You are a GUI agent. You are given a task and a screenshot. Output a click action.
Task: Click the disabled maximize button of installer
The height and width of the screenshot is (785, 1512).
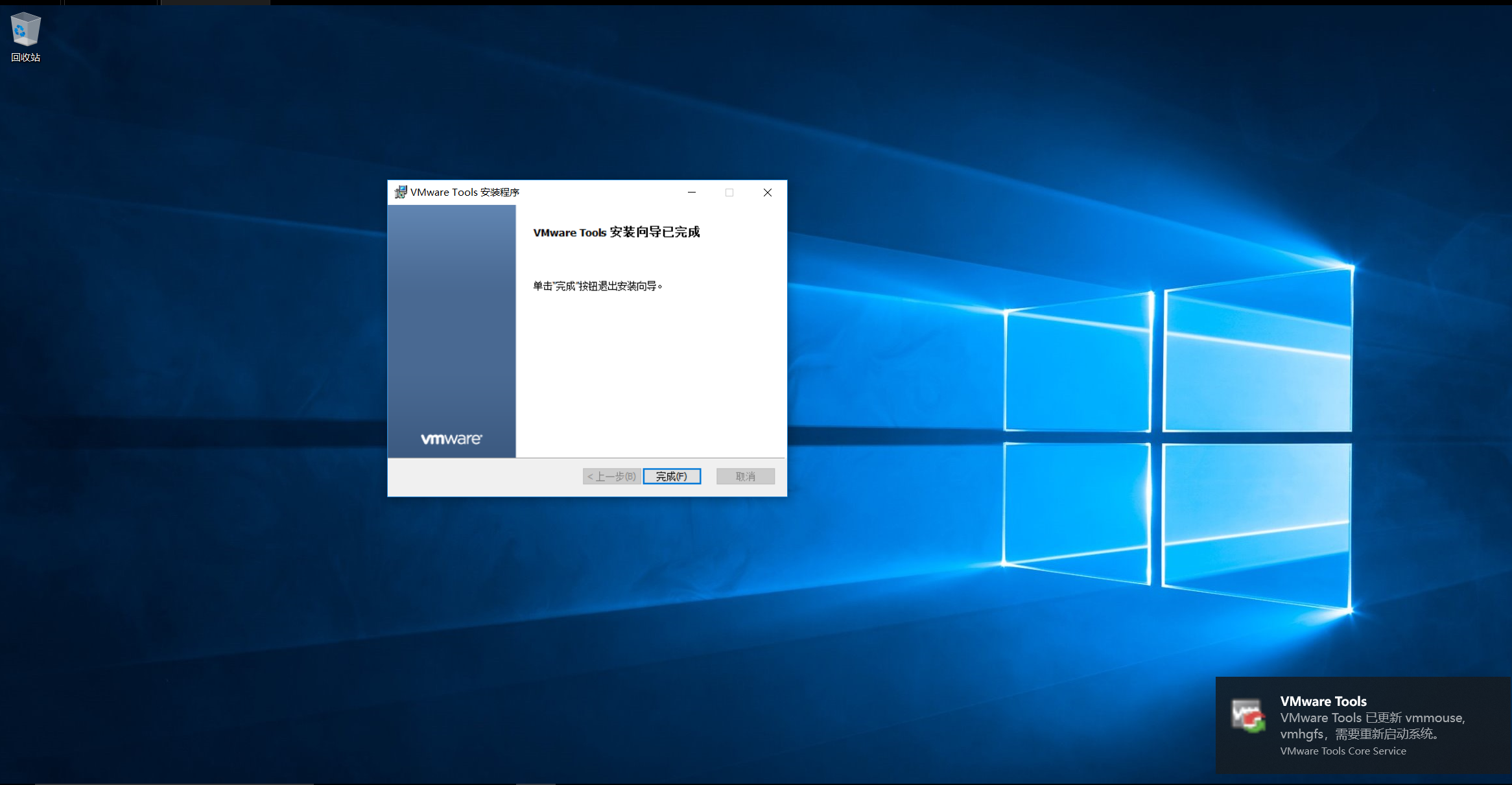729,193
